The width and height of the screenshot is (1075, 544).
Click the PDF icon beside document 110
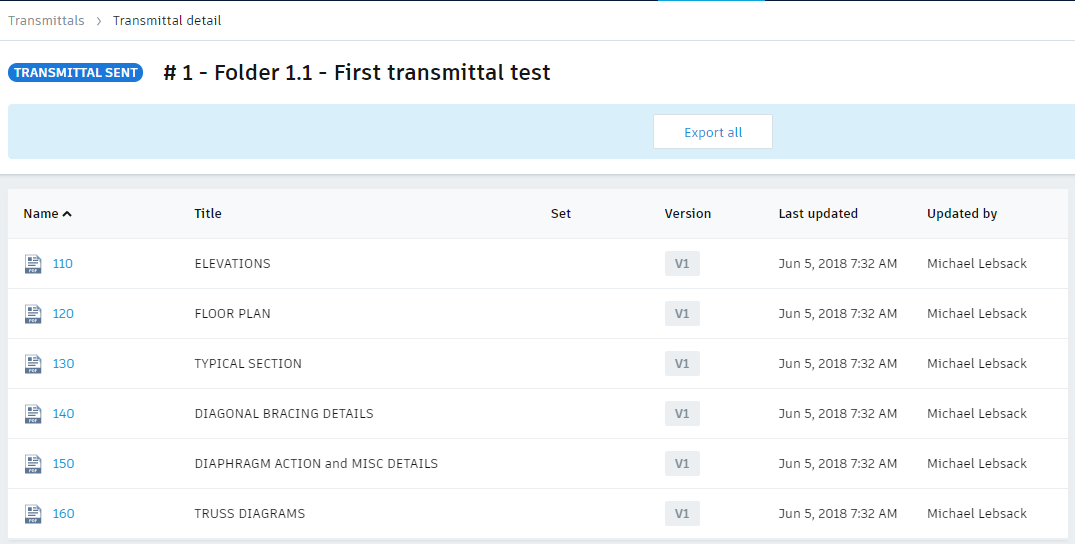point(34,264)
